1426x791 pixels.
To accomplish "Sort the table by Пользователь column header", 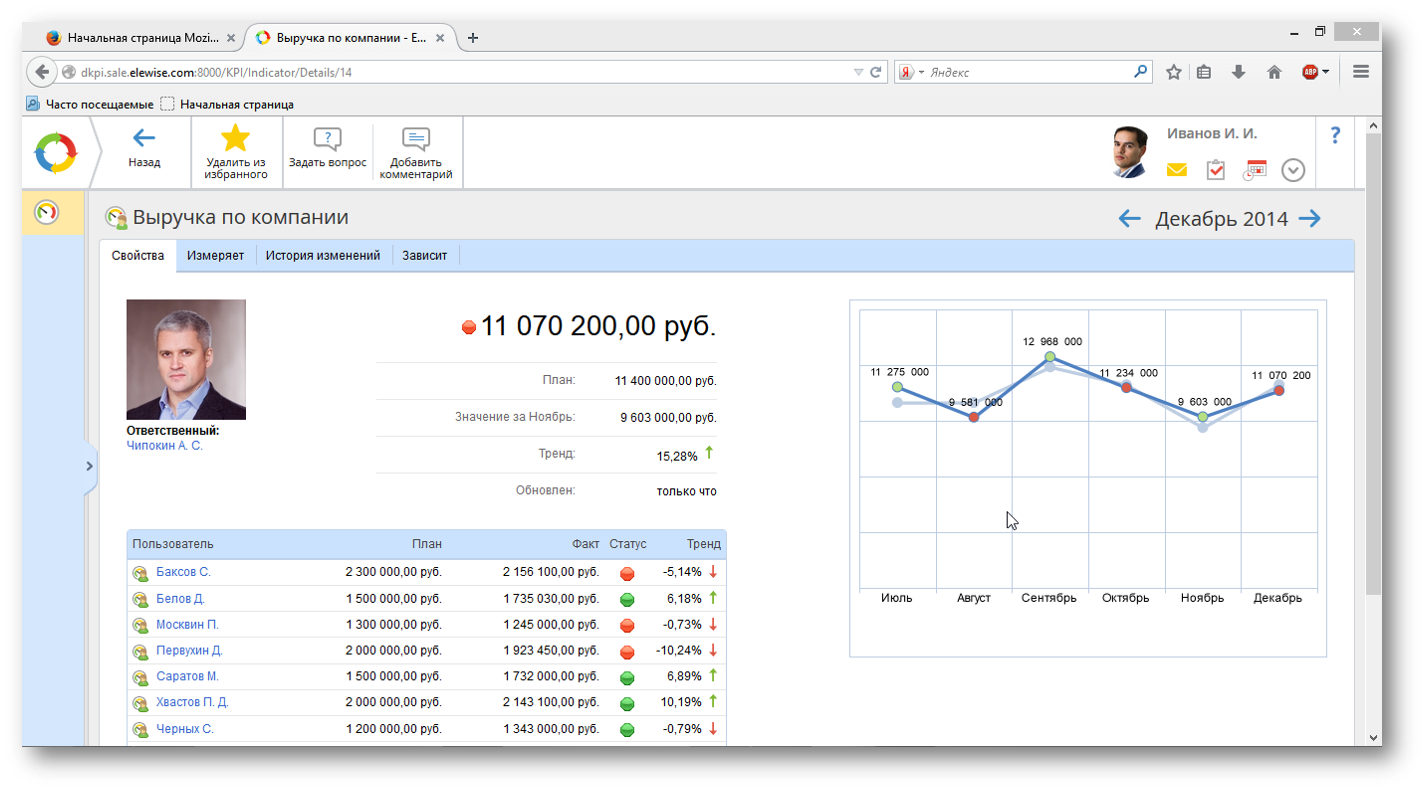I will [173, 544].
